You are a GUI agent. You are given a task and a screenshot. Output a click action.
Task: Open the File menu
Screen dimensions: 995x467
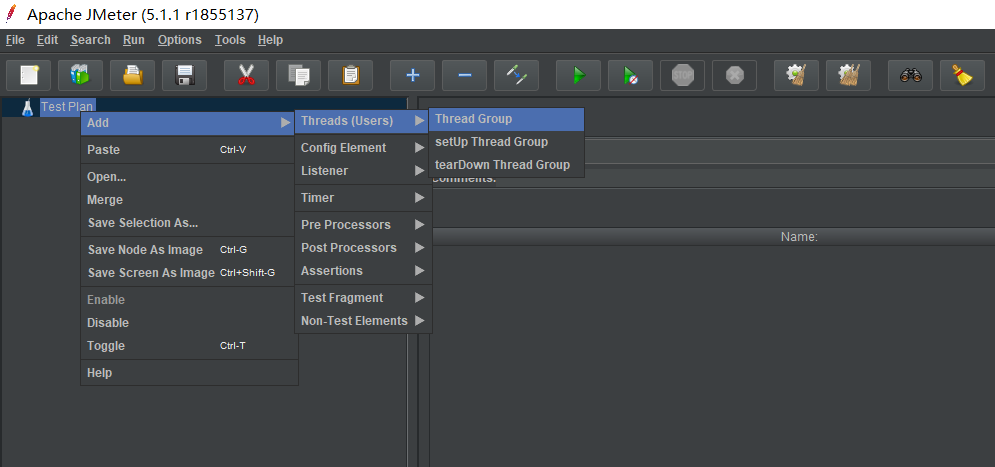(15, 40)
